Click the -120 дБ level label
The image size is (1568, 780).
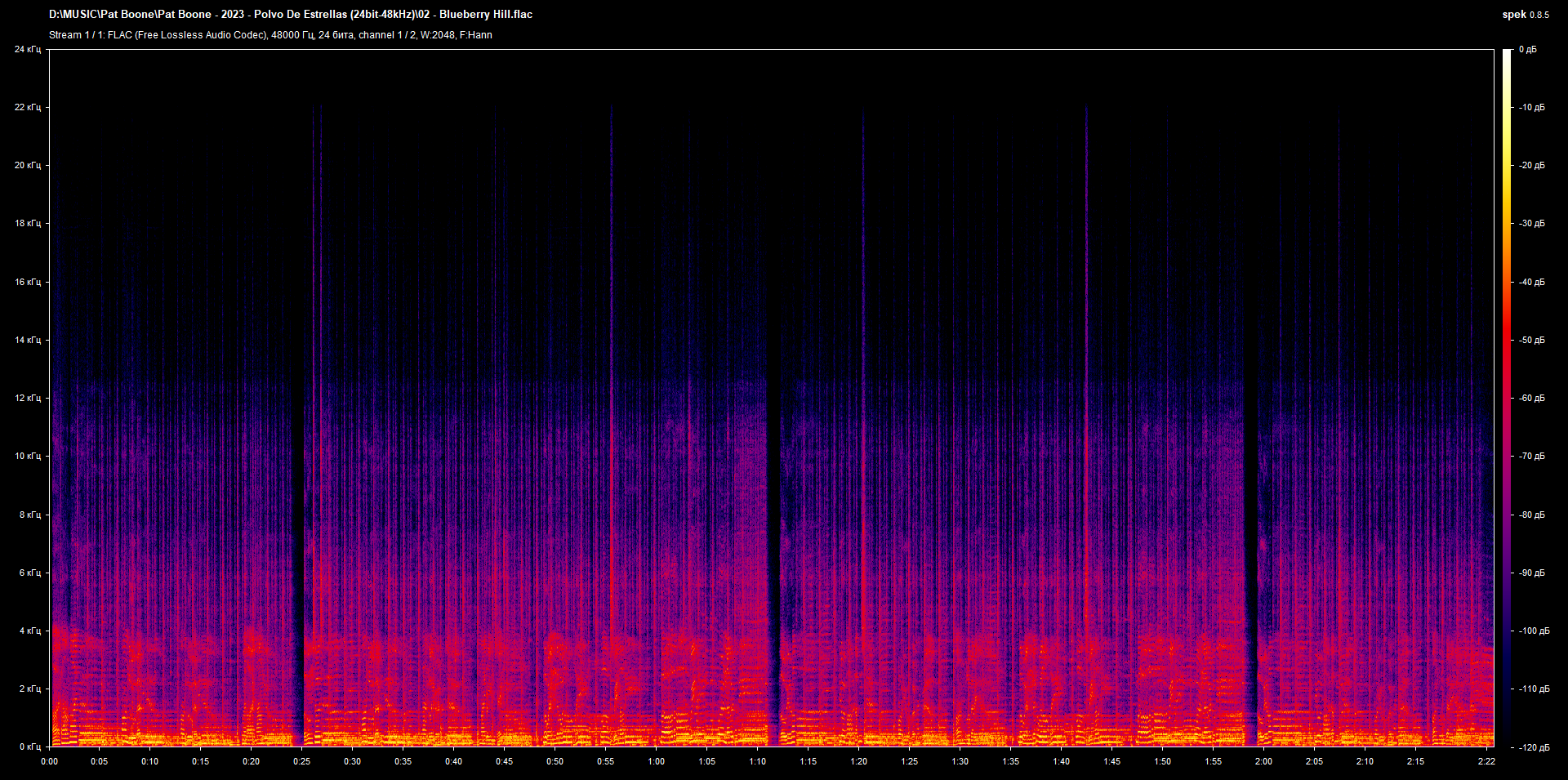tap(1533, 747)
